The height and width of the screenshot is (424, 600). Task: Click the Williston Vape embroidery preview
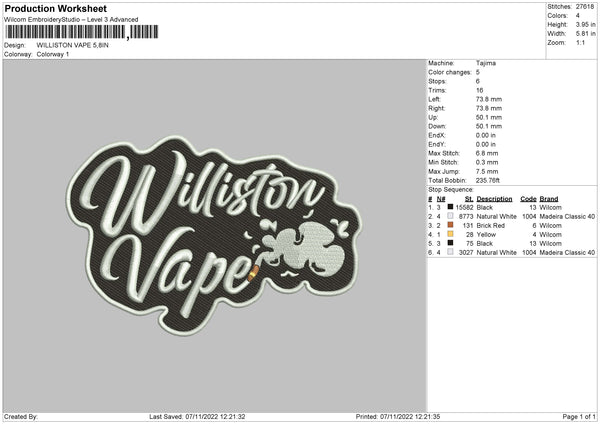click(x=214, y=235)
